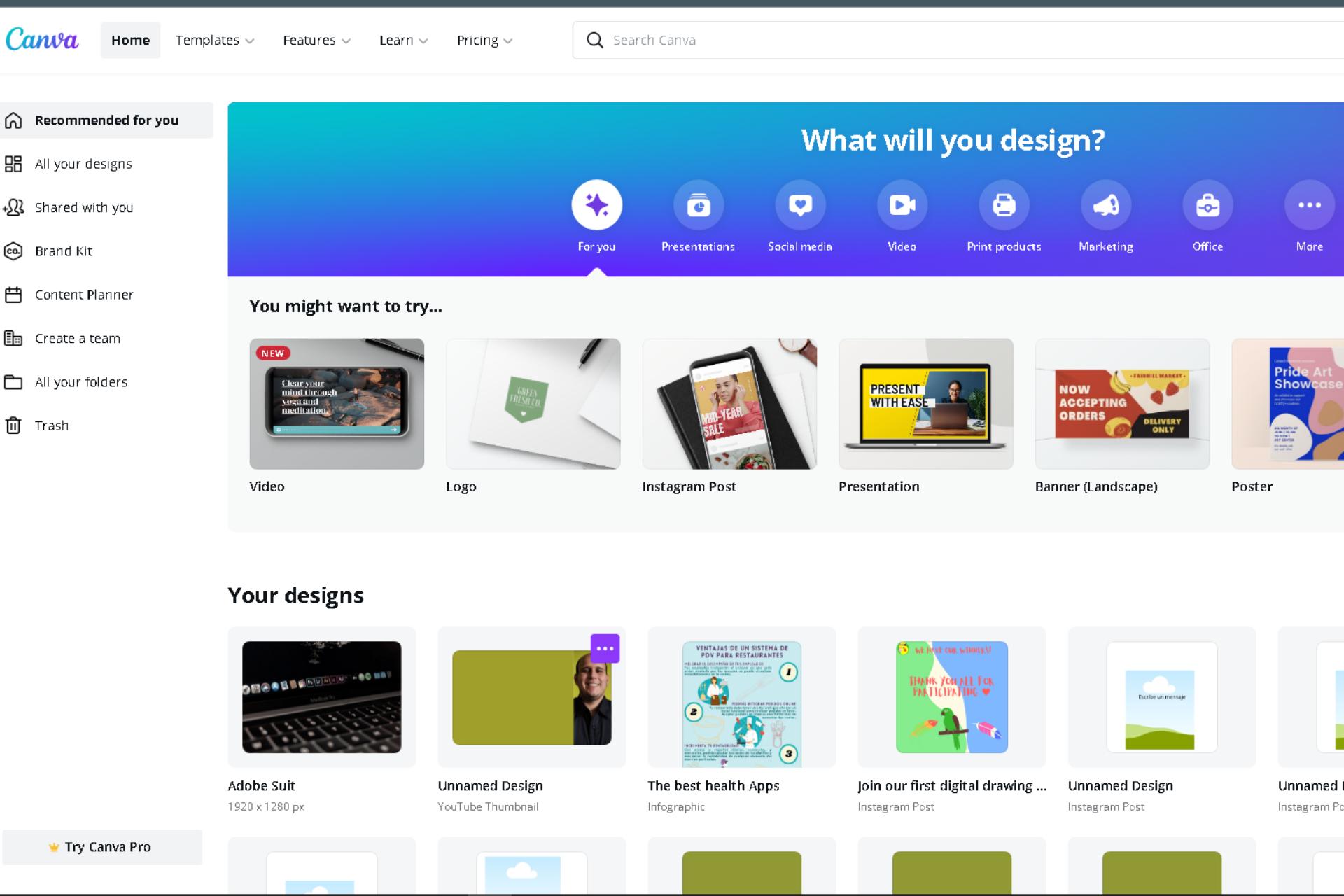Open the Unnamed Design YouTube Thumbnail

click(531, 697)
